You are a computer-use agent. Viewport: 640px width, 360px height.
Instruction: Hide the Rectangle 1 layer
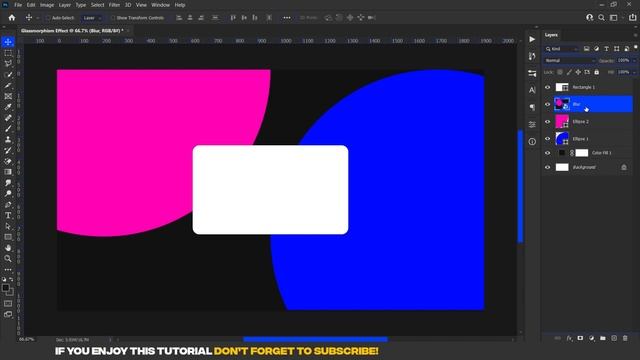pyautogui.click(x=548, y=87)
